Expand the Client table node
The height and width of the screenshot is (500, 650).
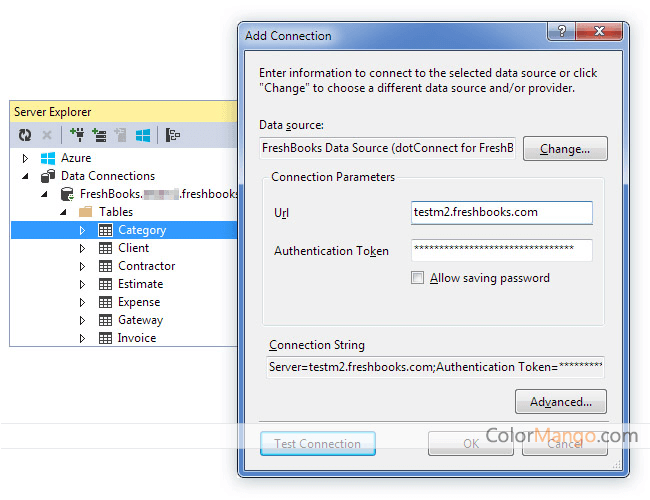82,248
